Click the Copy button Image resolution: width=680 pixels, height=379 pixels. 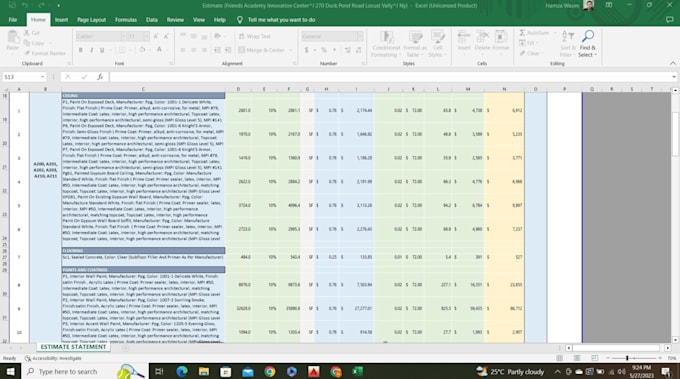pos(35,43)
